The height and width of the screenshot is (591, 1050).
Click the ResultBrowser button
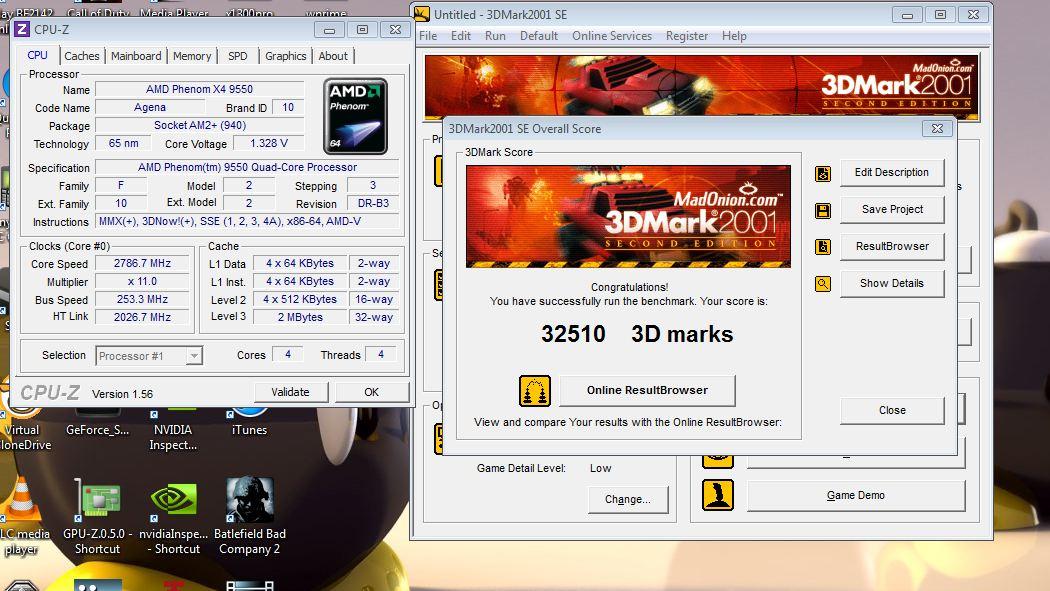point(892,246)
